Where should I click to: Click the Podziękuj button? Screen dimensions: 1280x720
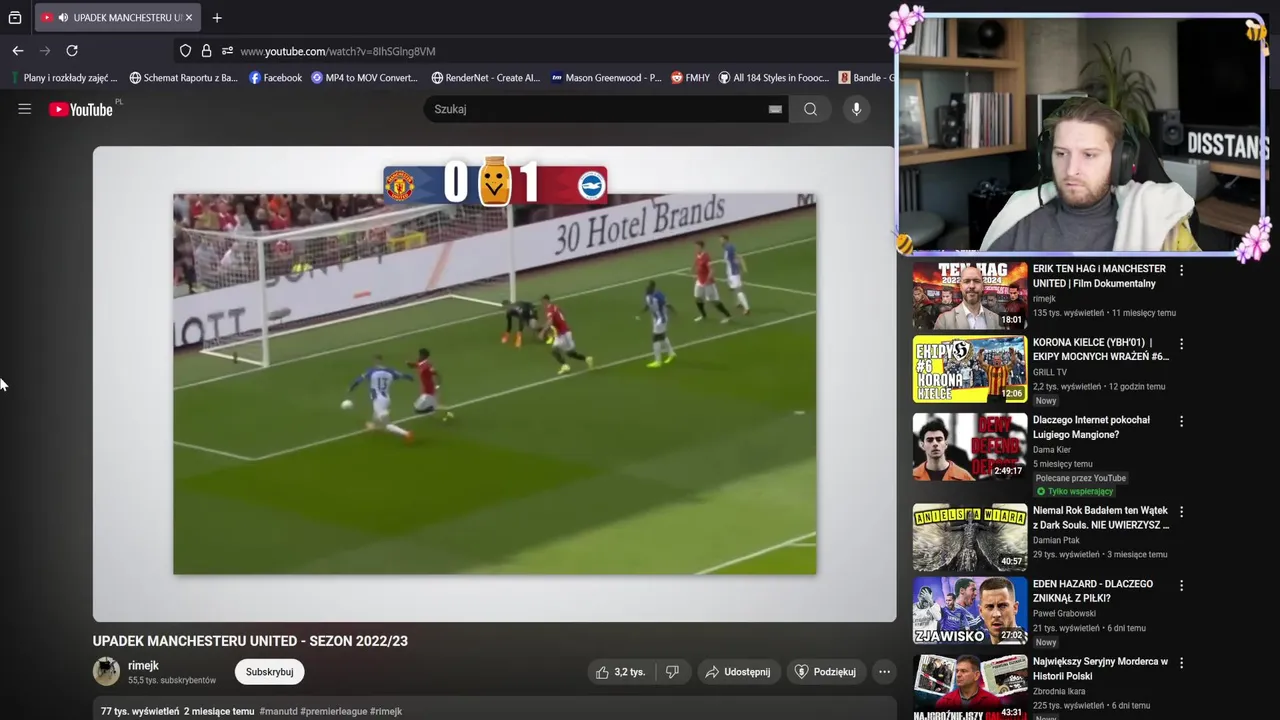(x=825, y=672)
